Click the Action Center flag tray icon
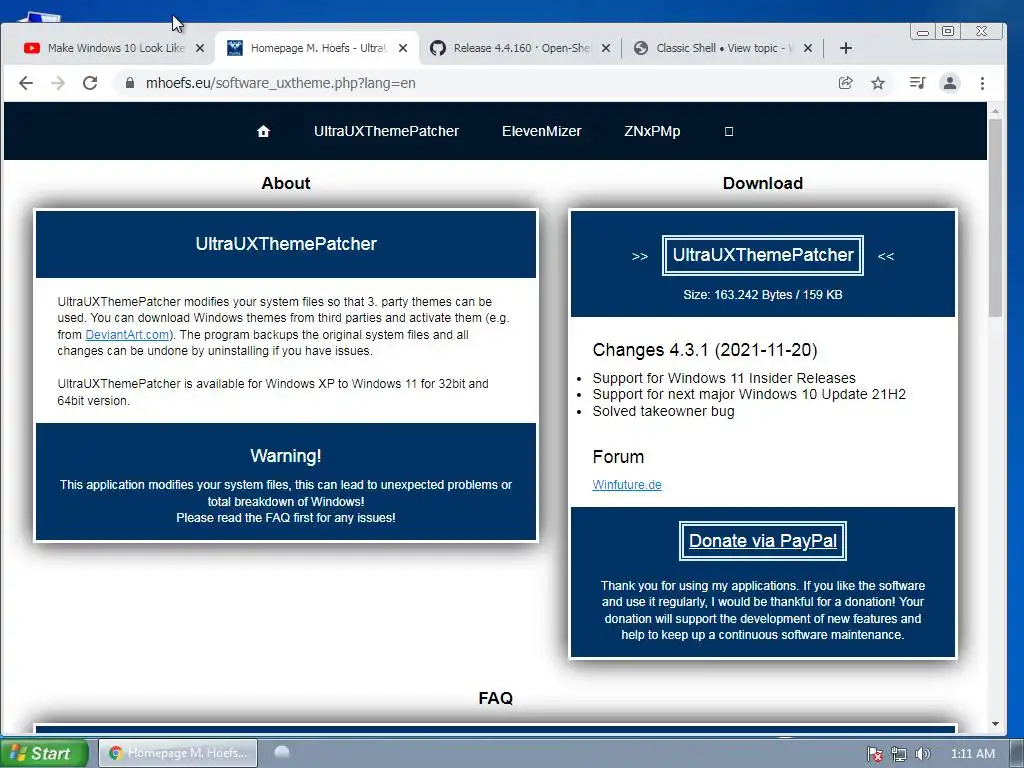 pyautogui.click(x=874, y=754)
